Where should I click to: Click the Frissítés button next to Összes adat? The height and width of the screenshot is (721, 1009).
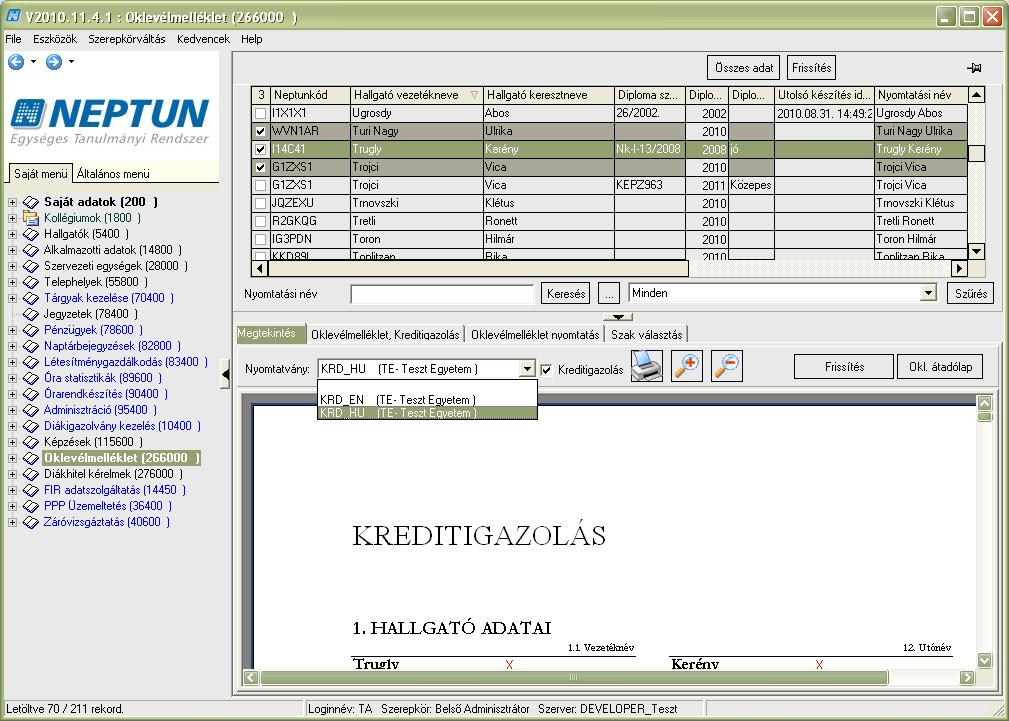[811, 68]
